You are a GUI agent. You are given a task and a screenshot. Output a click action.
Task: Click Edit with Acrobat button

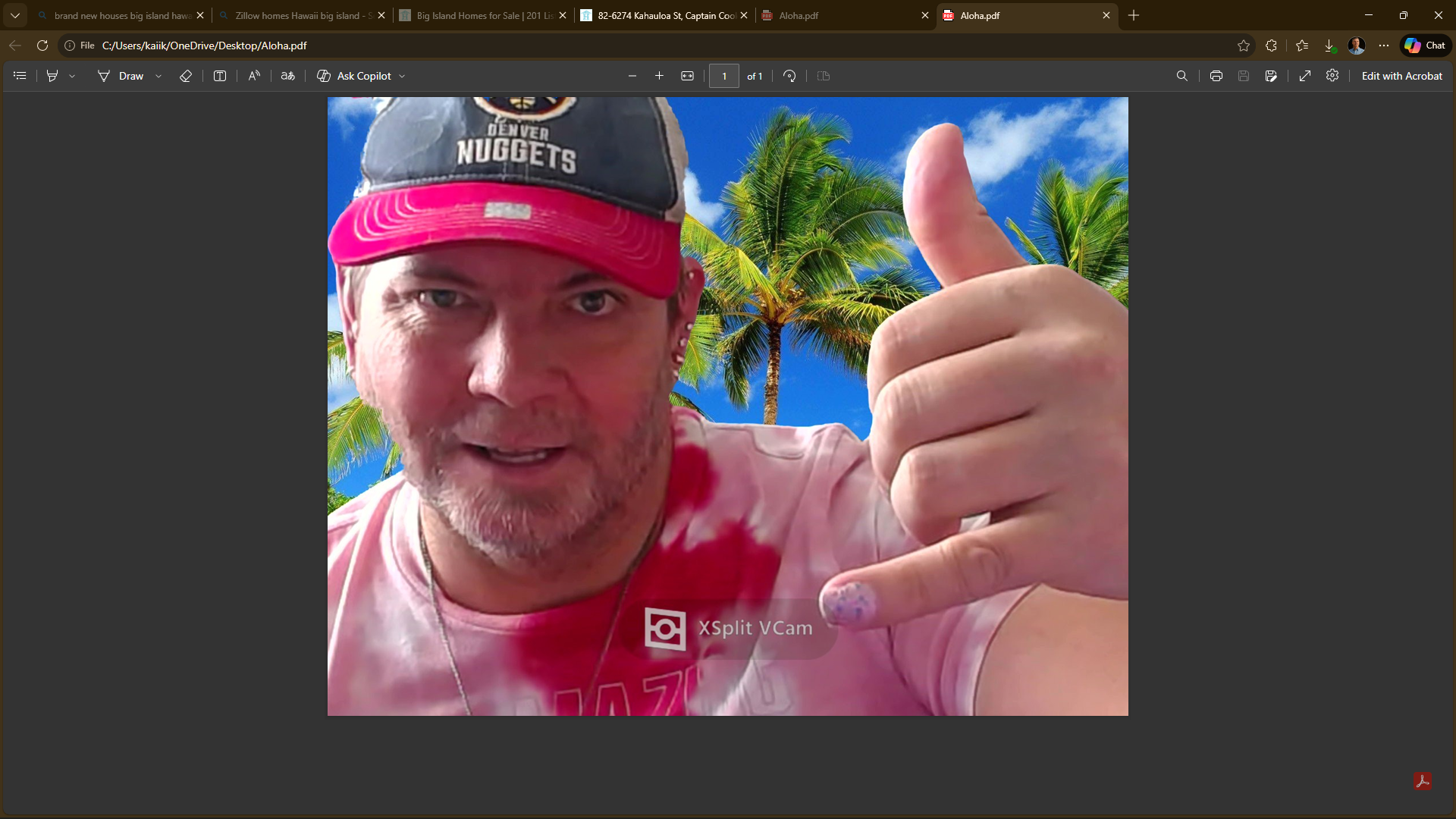(1401, 76)
